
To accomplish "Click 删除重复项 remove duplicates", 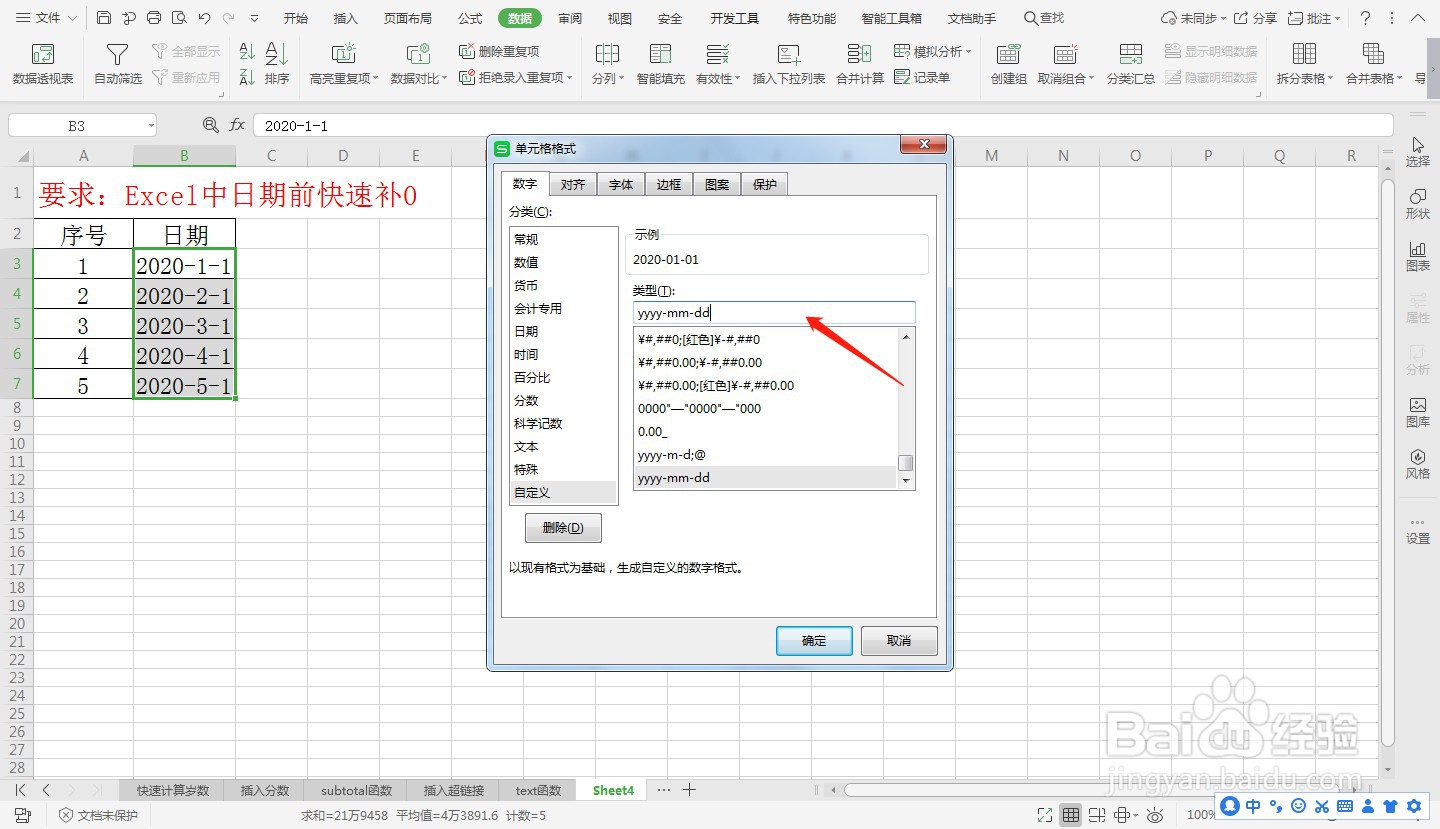I will tap(499, 52).
